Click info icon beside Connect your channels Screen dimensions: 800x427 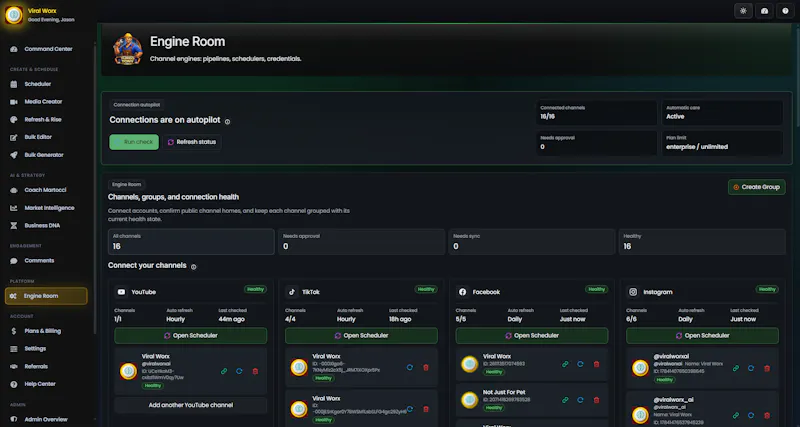[193, 267]
